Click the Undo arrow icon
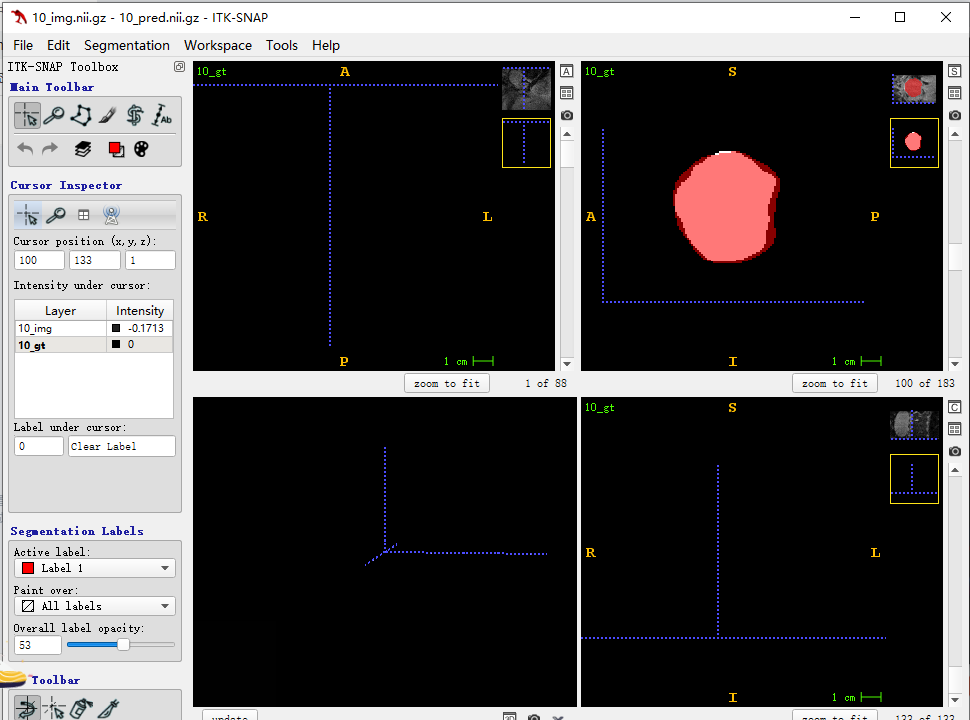This screenshot has height=720, width=970. click(25, 149)
